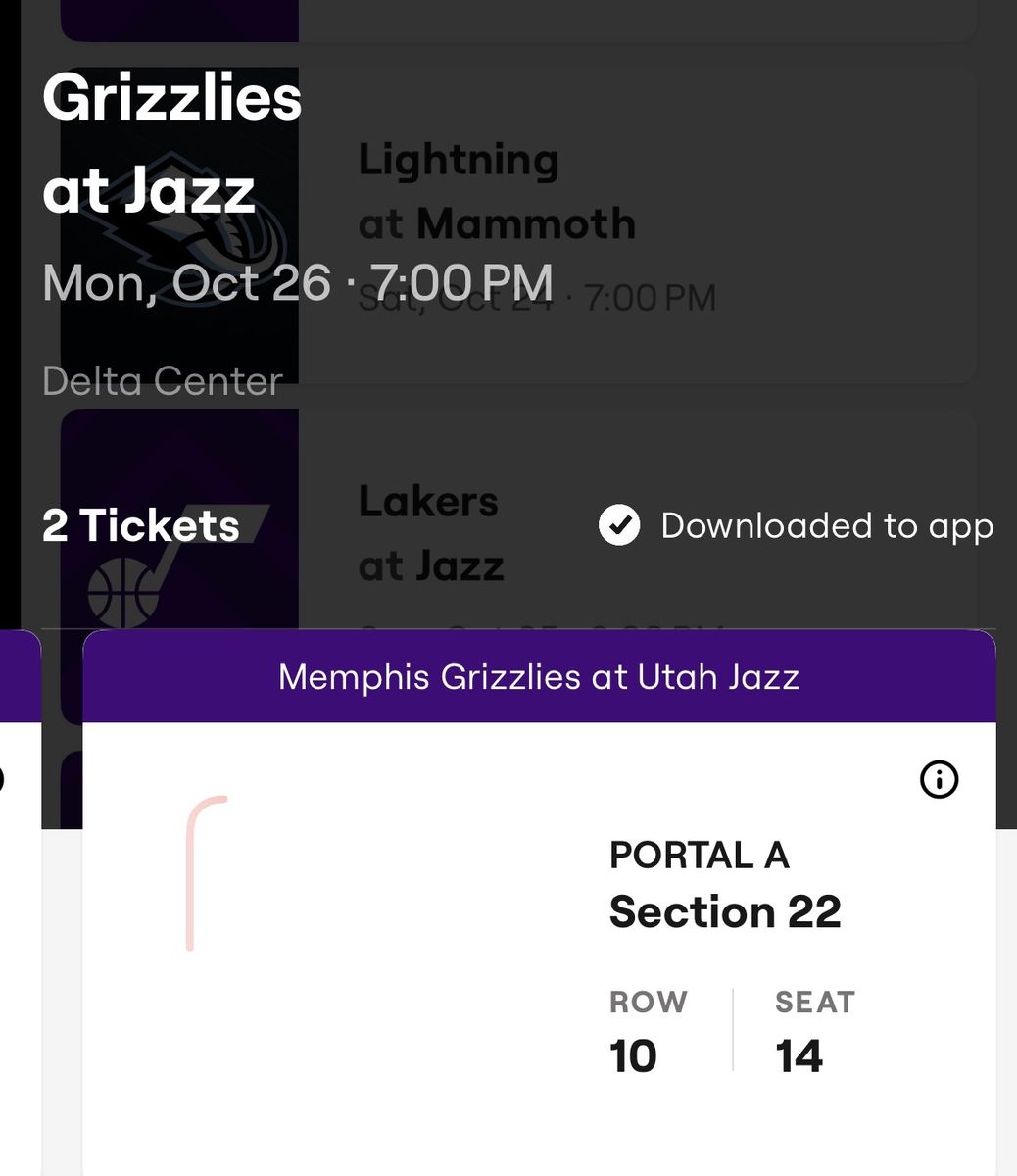Screen dimensions: 1017x1176
Task: Tap the Downloaded to app checkmark icon
Action: (x=619, y=525)
